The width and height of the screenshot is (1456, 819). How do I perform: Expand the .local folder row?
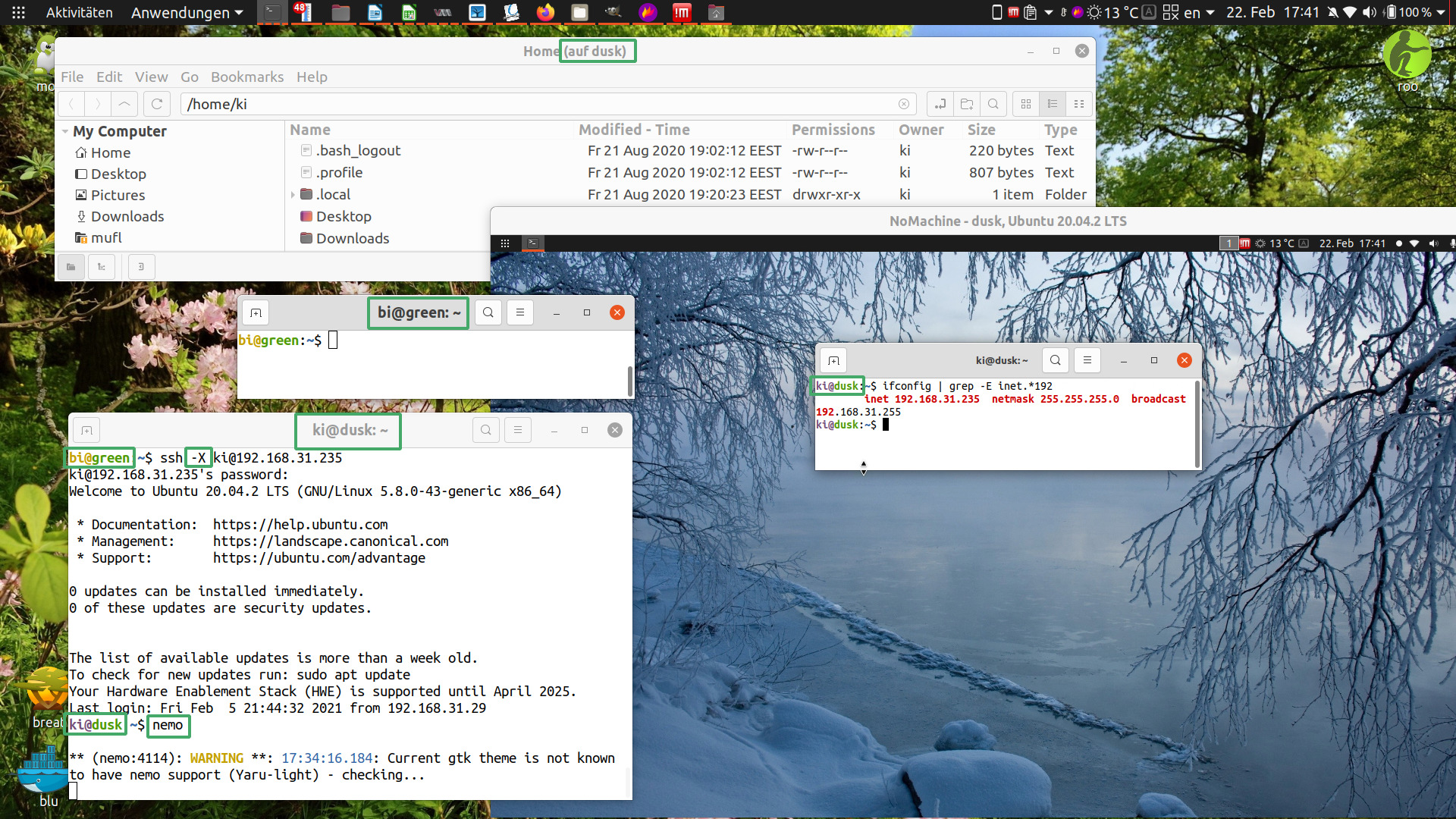click(293, 195)
